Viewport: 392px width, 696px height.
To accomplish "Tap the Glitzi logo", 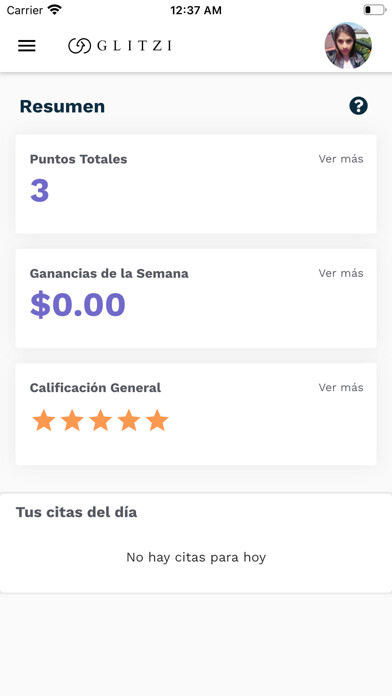I will (x=120, y=46).
